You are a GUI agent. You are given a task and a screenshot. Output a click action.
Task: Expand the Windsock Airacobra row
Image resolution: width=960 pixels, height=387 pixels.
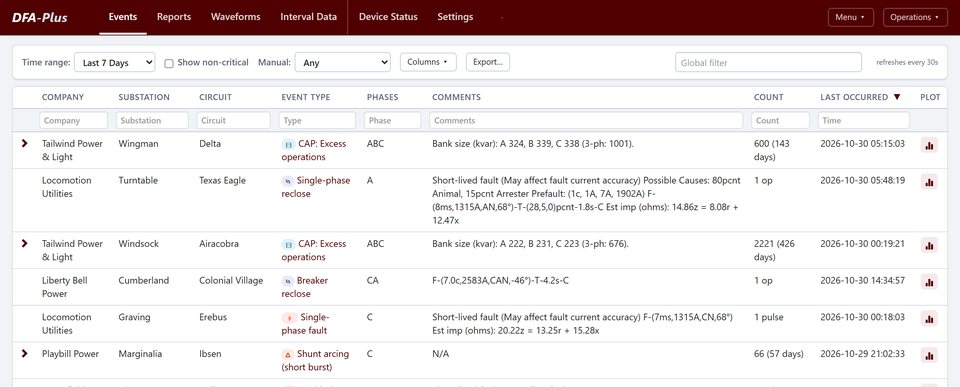(x=24, y=243)
